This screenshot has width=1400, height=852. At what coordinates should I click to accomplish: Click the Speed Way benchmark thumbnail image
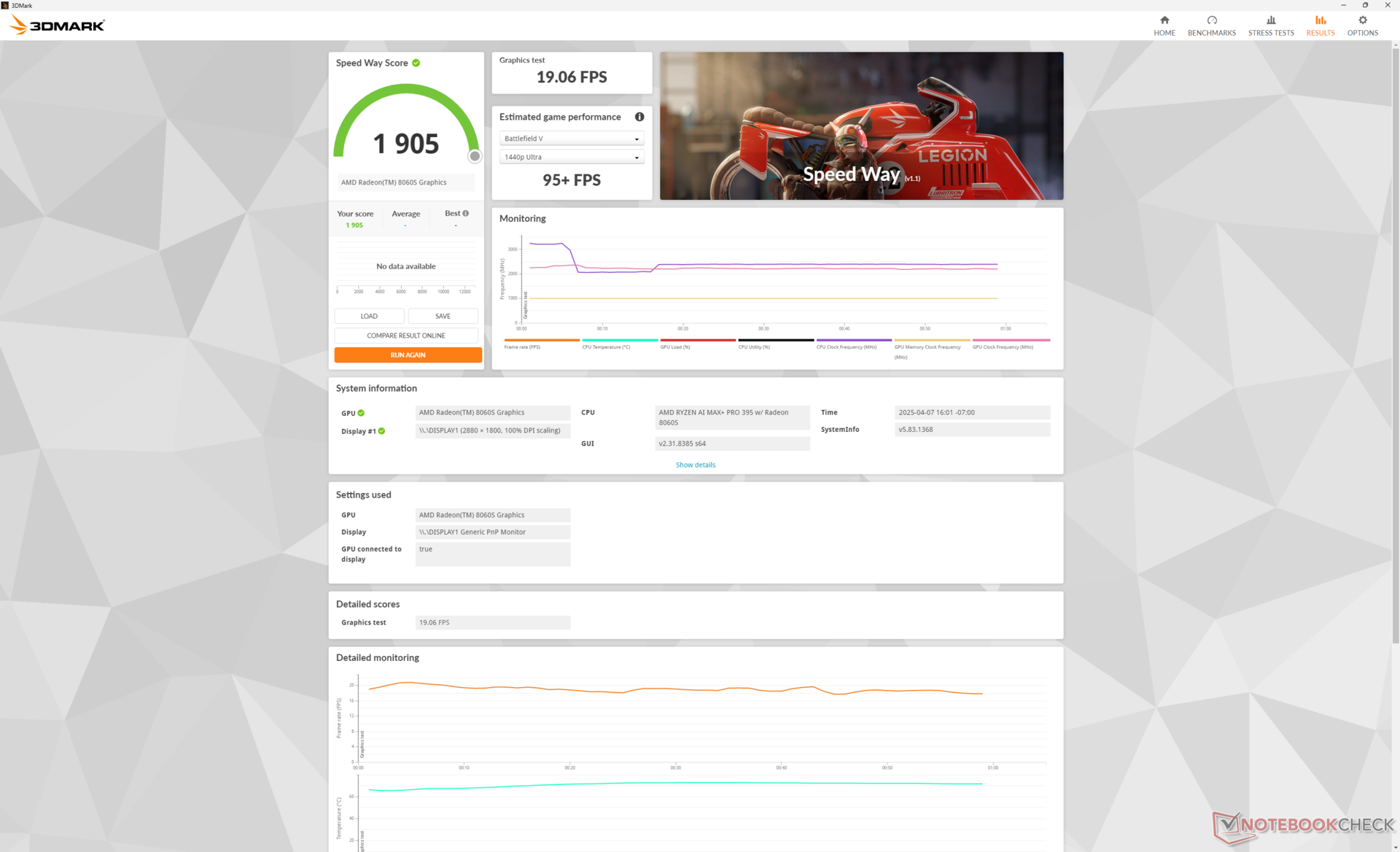pos(860,125)
